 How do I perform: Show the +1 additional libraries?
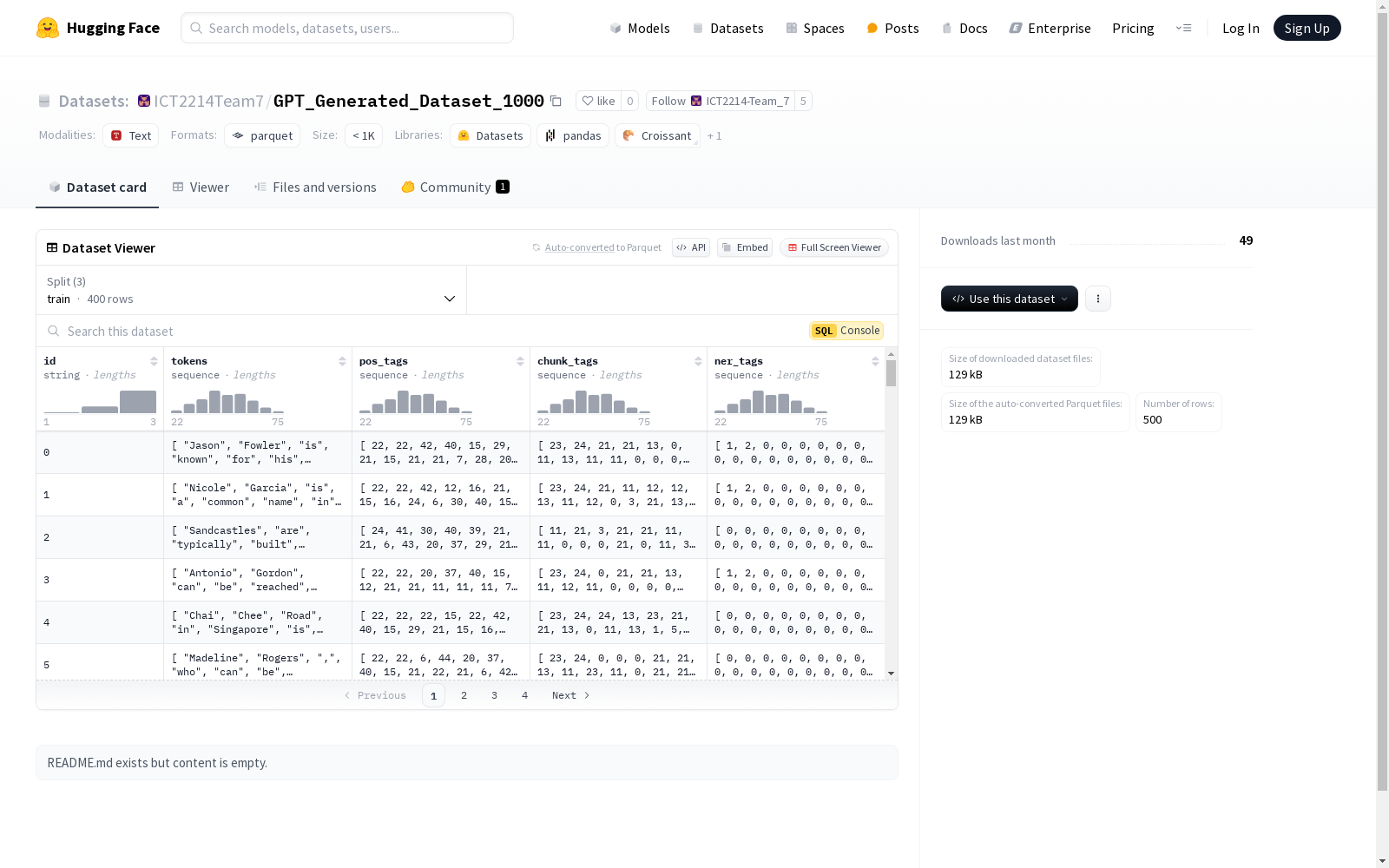click(x=714, y=136)
